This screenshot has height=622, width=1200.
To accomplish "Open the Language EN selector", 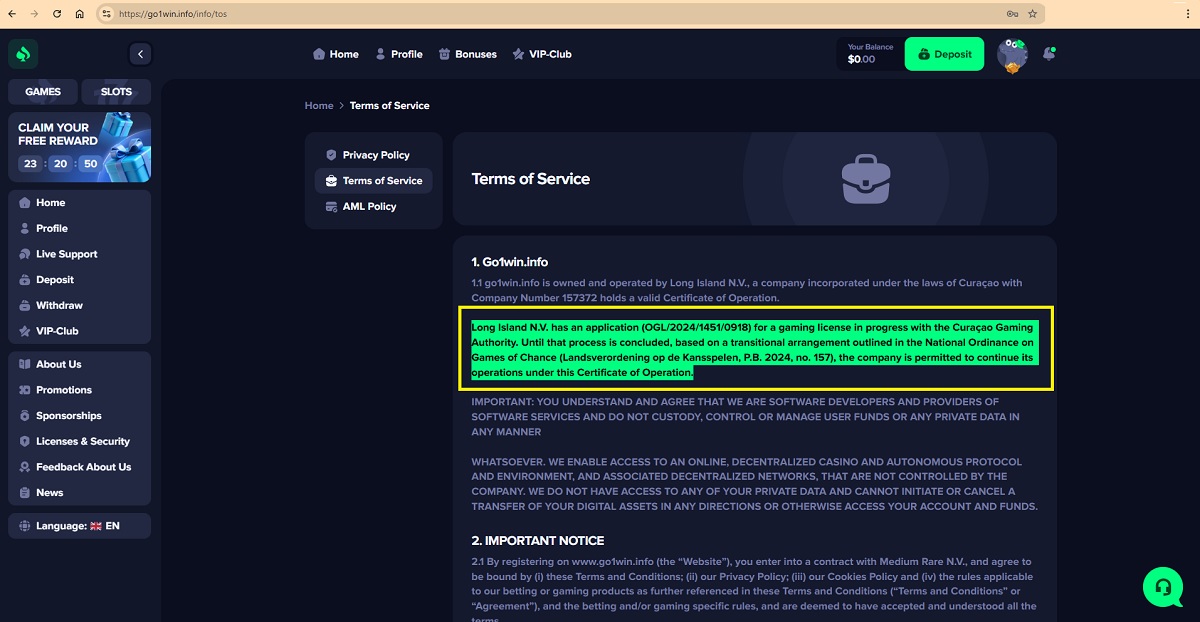I will (x=79, y=526).
